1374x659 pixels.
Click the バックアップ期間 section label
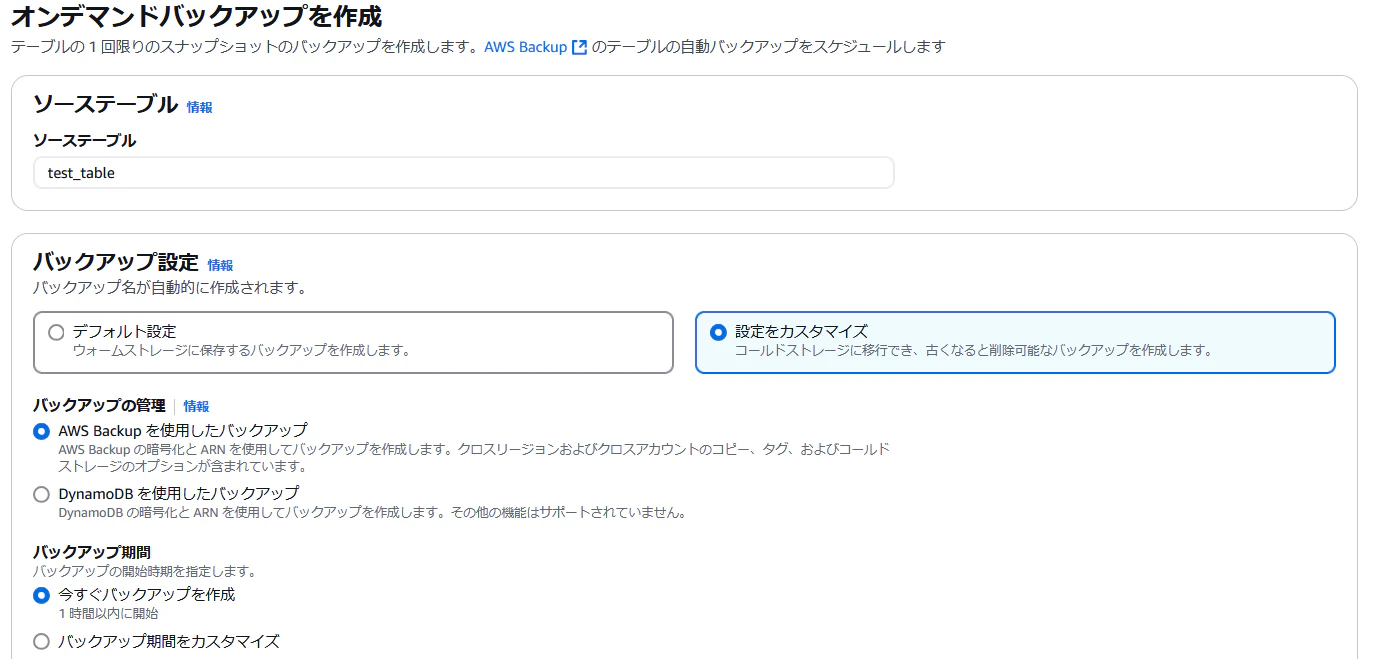[x=92, y=552]
